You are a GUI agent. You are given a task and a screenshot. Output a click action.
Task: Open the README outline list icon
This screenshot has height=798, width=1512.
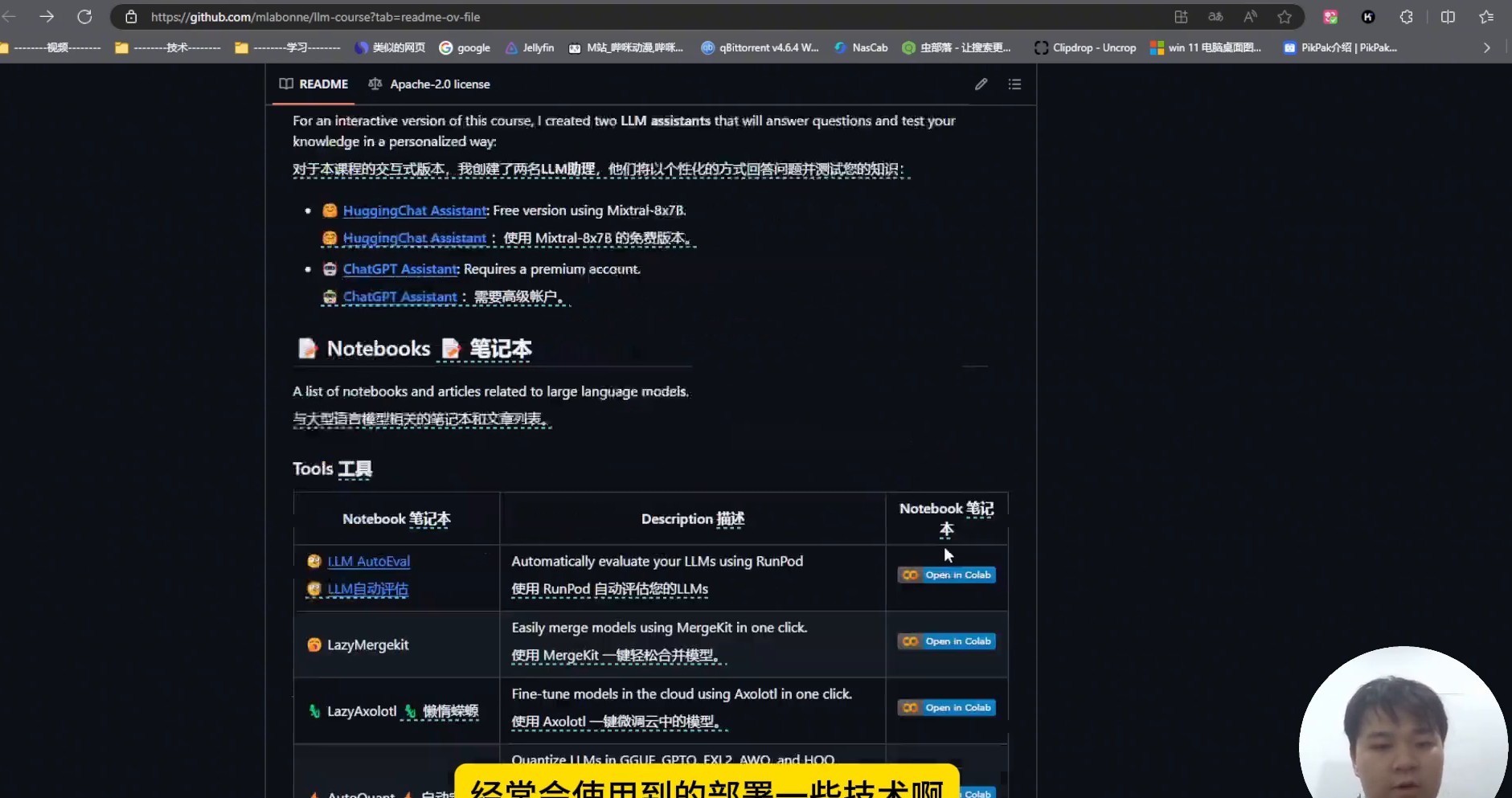coord(1014,84)
